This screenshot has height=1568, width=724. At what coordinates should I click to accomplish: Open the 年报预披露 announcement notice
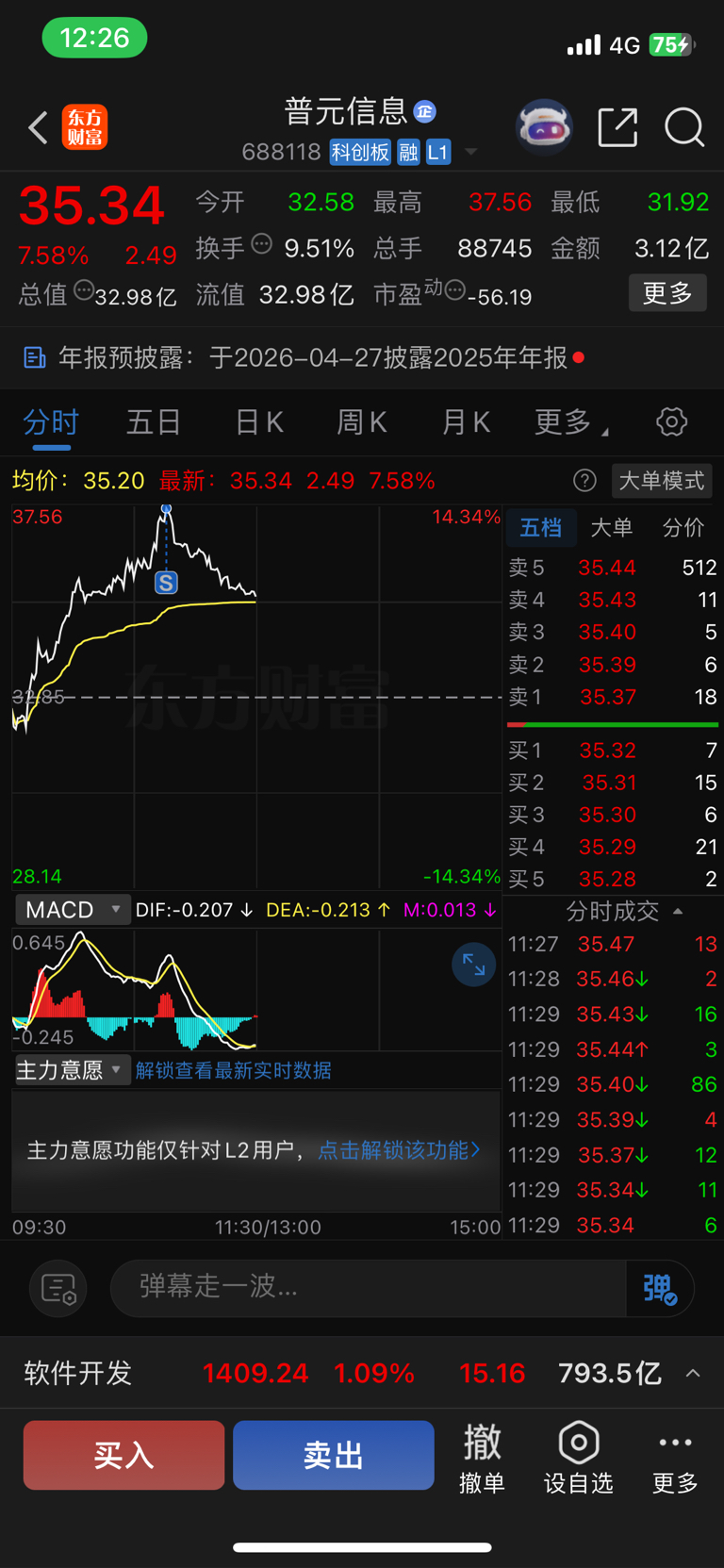(x=362, y=357)
